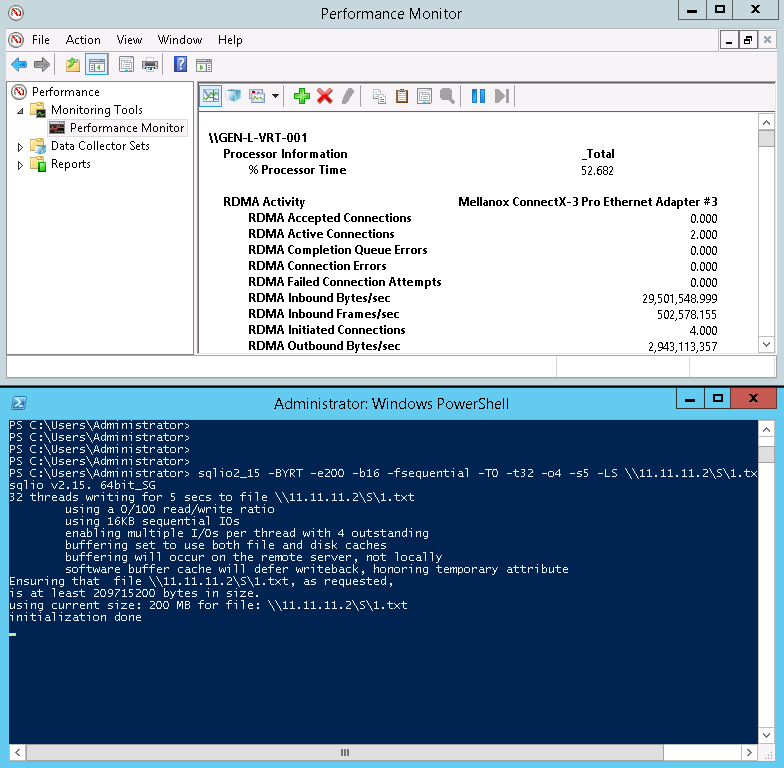
Task: Expand the Data Collector Sets node
Action: pyautogui.click(x=20, y=147)
